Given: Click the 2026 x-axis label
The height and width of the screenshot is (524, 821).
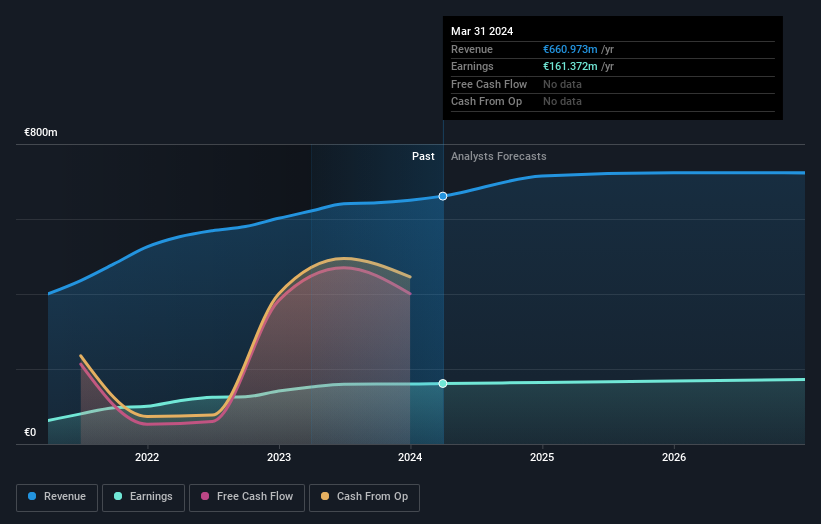Looking at the screenshot, I should pyautogui.click(x=674, y=458).
